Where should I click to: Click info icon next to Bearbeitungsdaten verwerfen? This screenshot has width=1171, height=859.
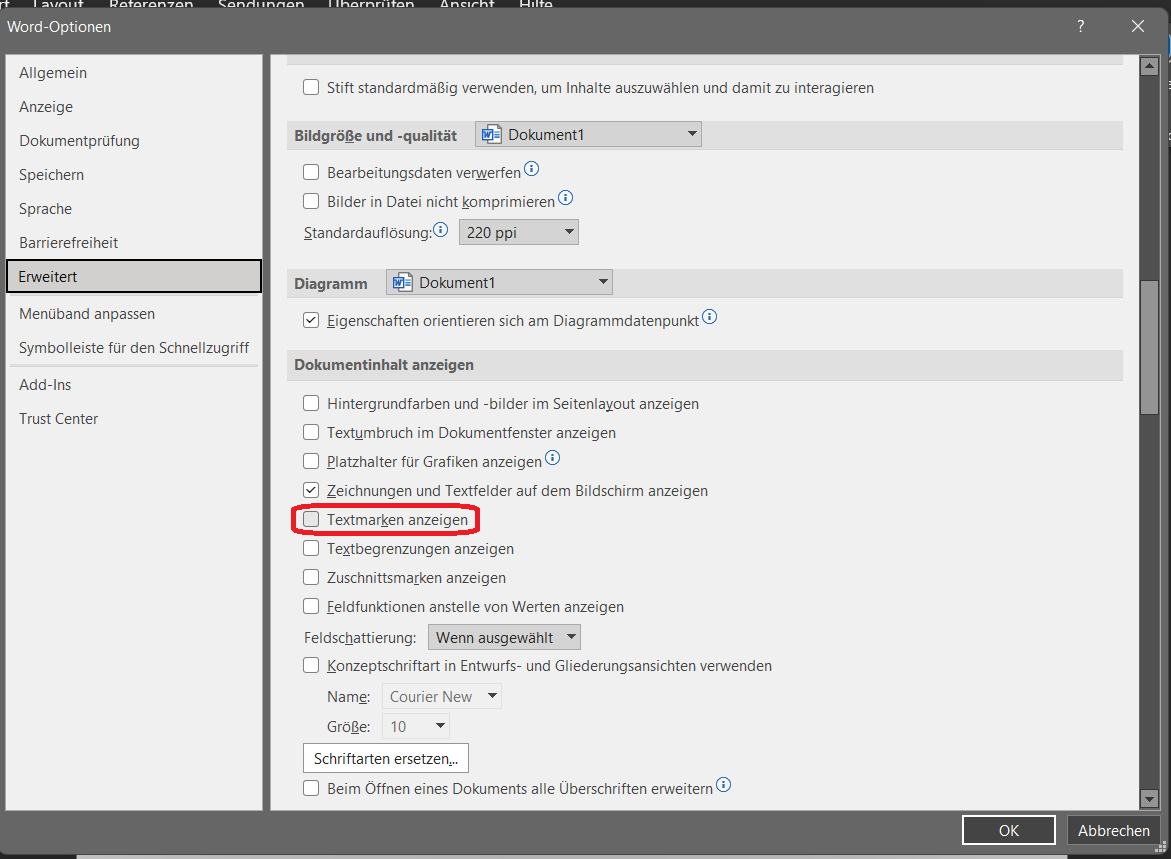click(532, 169)
